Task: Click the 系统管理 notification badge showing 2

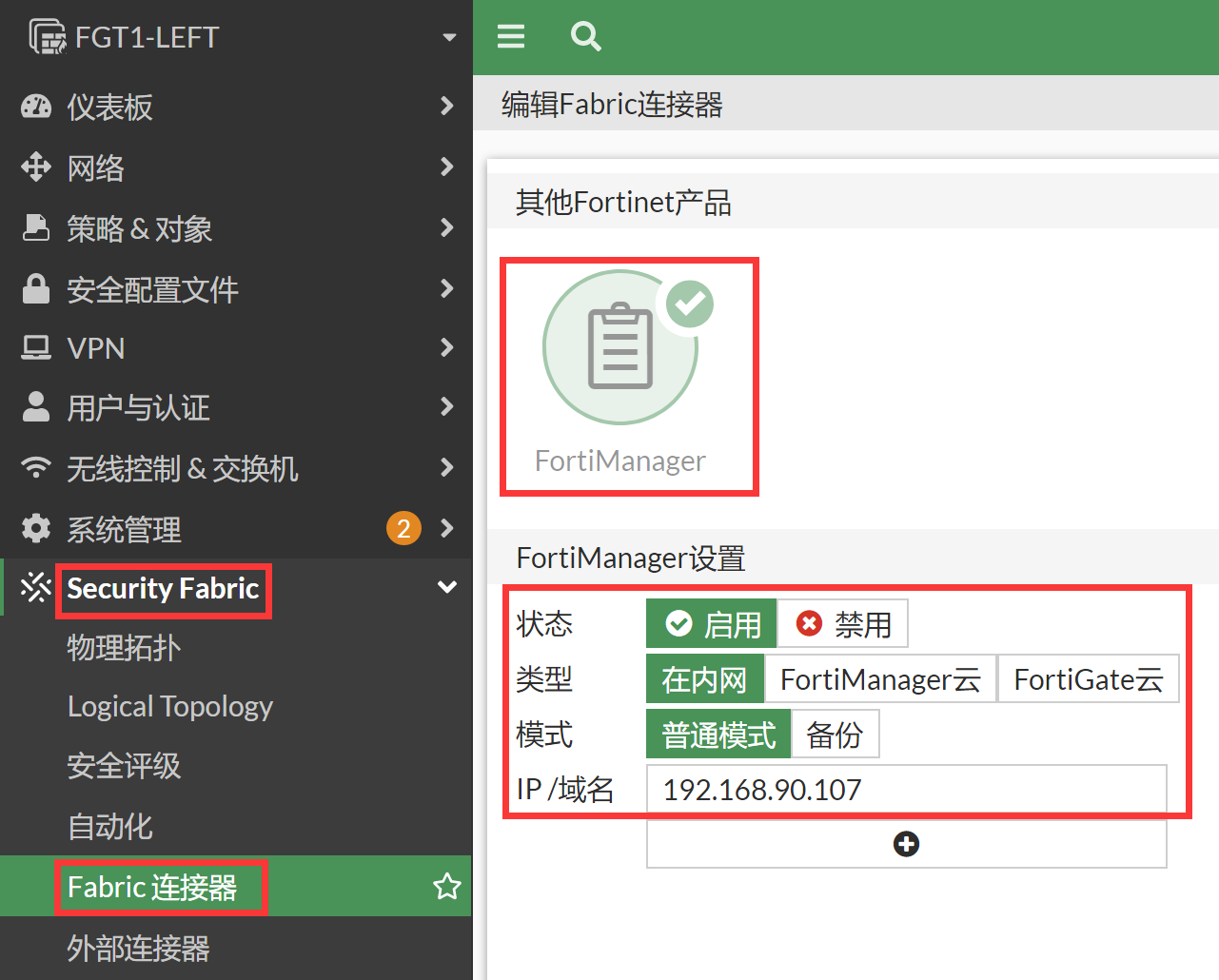Action: pyautogui.click(x=403, y=528)
